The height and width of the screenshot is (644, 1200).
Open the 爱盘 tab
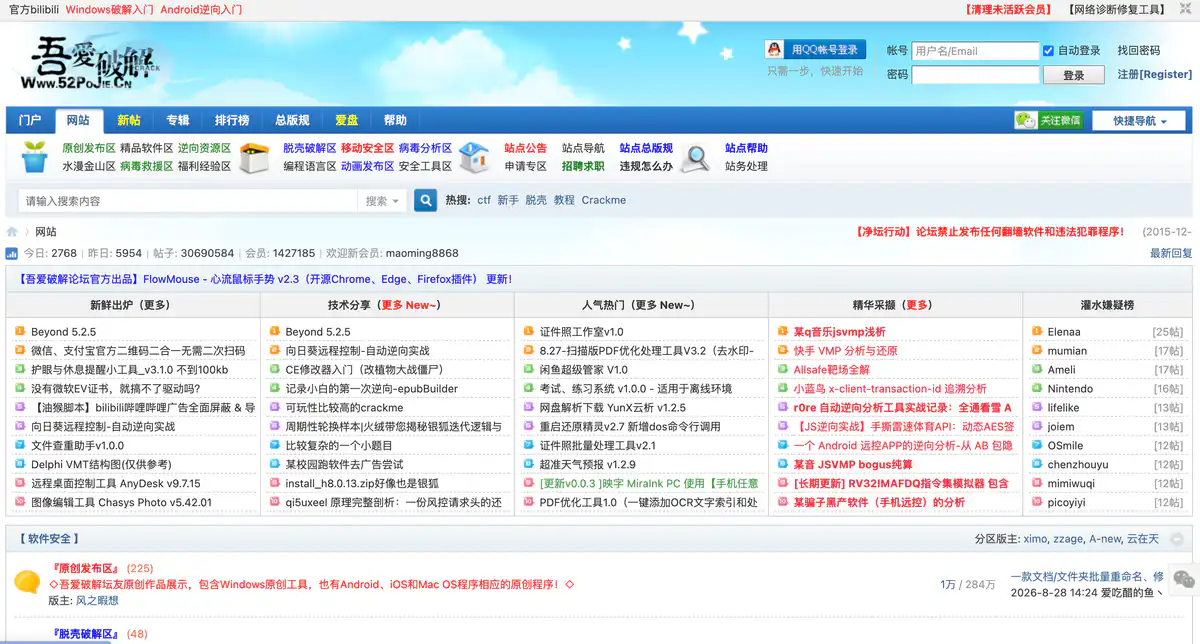(347, 120)
